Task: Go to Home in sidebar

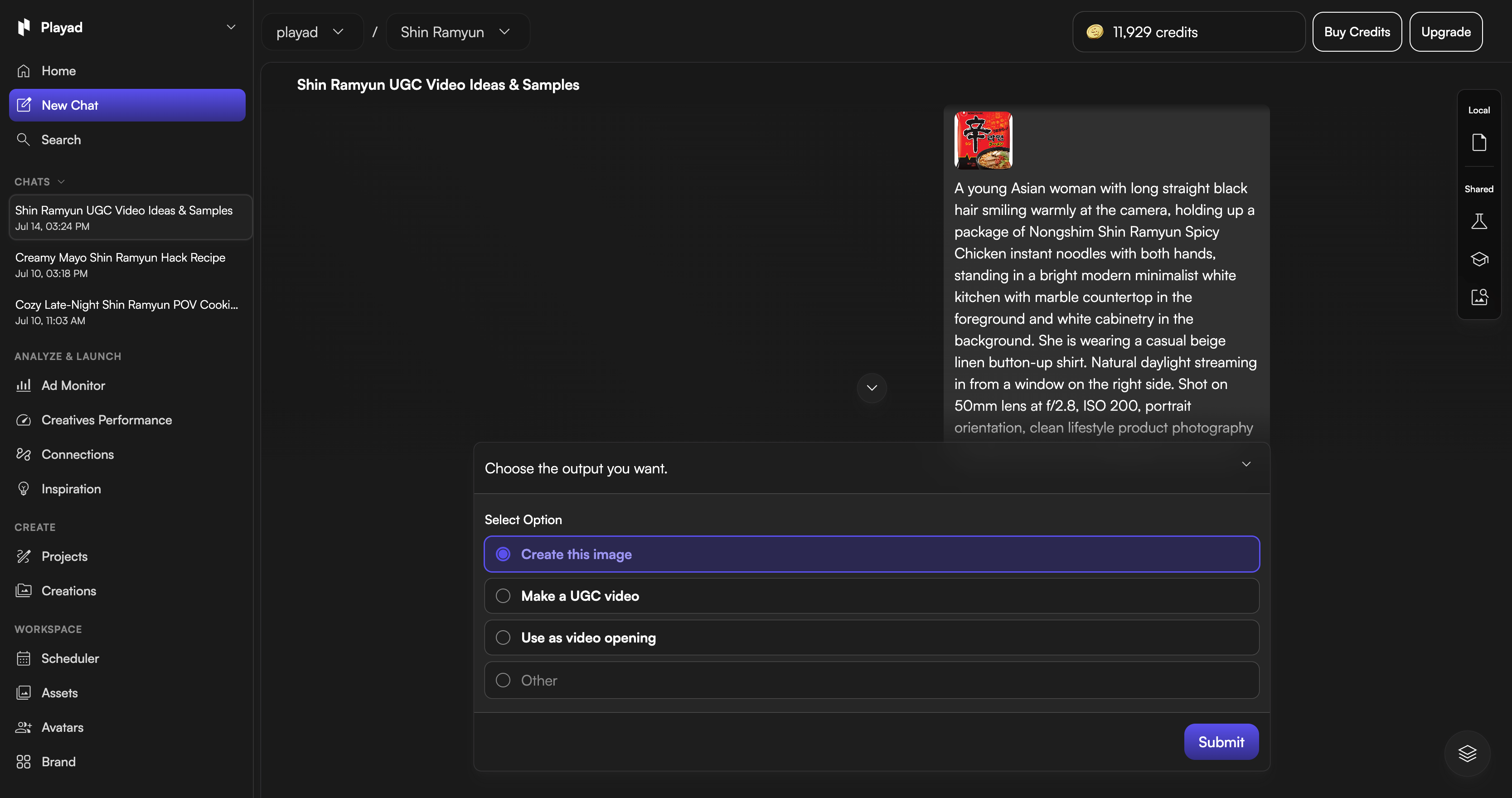Action: [x=127, y=71]
